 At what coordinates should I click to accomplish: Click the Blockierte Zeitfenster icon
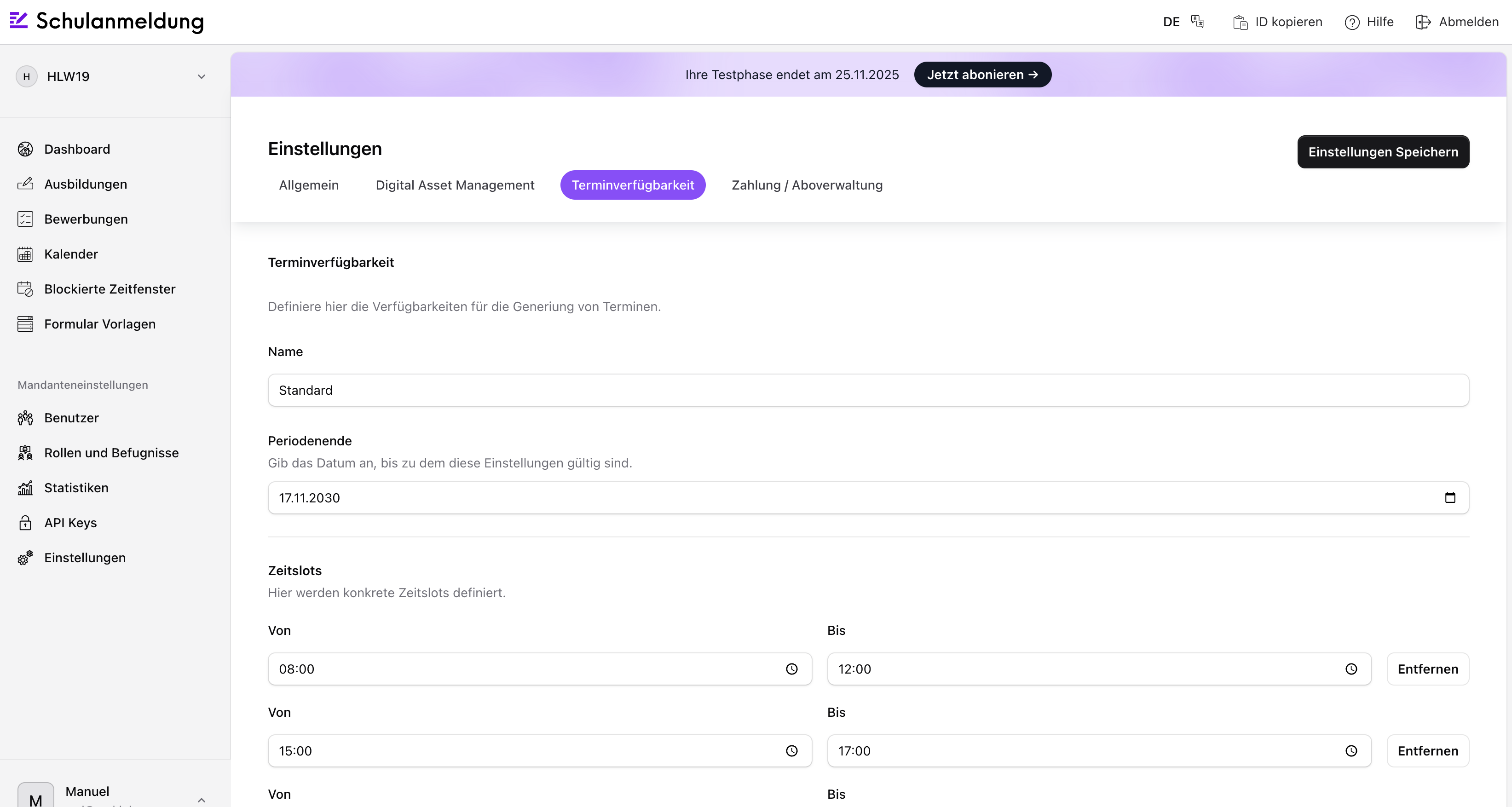coord(25,289)
